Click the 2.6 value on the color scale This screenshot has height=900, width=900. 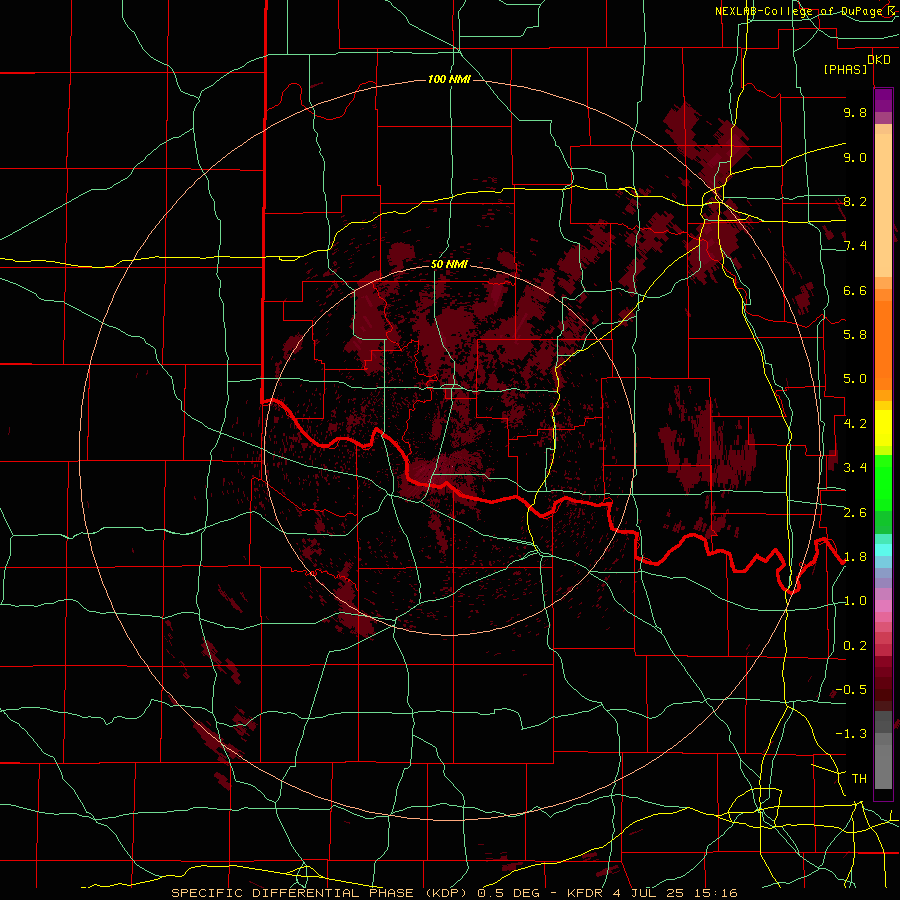(855, 513)
